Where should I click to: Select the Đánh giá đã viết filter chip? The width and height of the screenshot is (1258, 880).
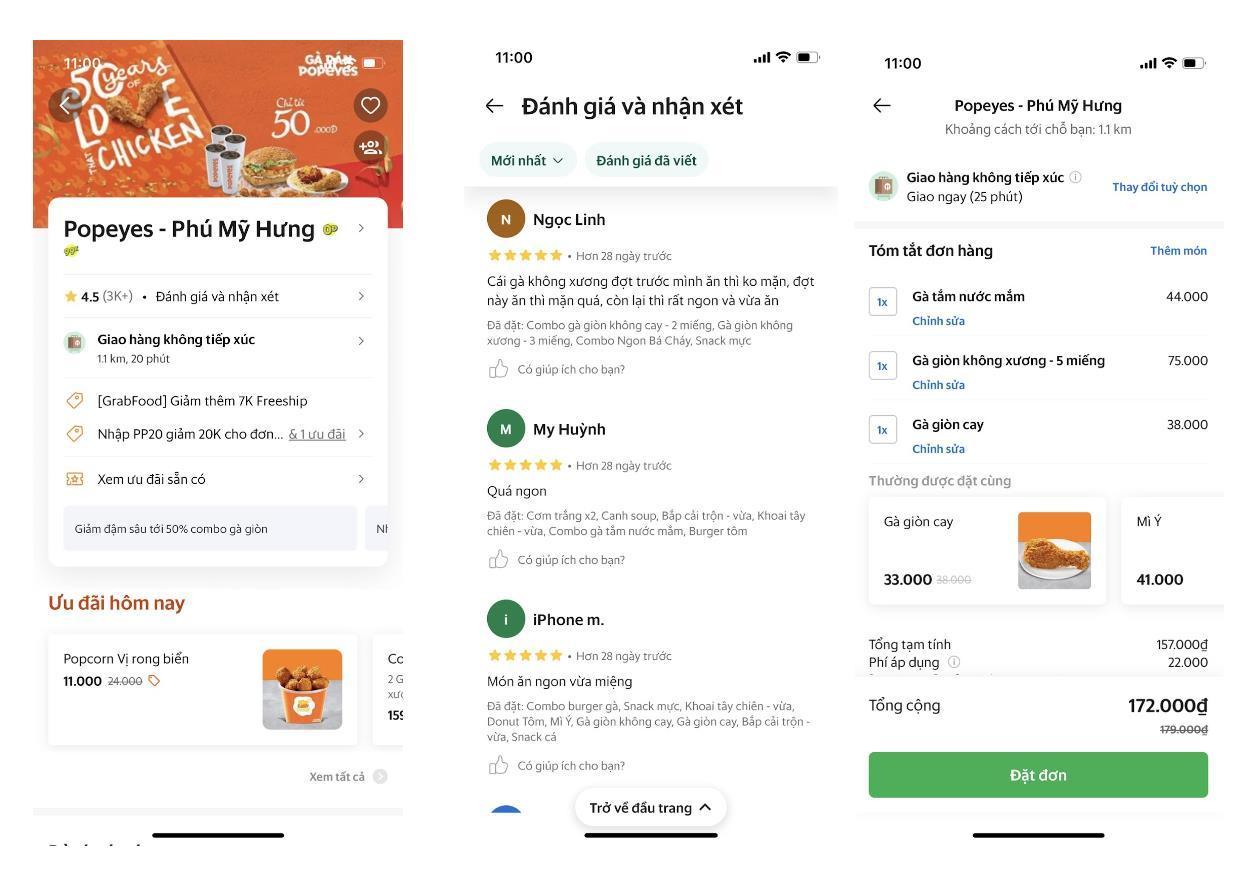(646, 160)
